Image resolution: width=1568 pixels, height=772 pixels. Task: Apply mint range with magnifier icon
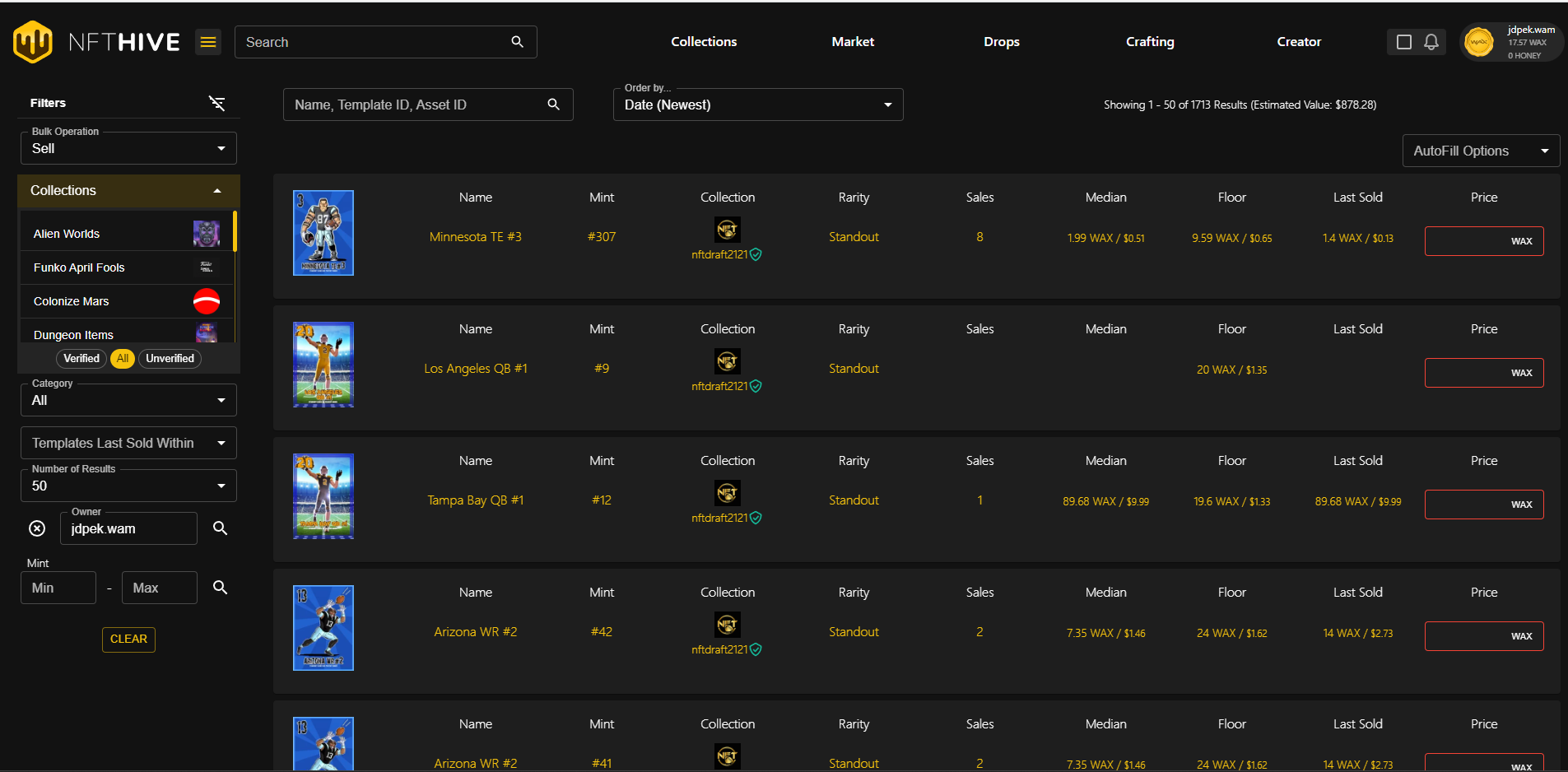[x=220, y=588]
